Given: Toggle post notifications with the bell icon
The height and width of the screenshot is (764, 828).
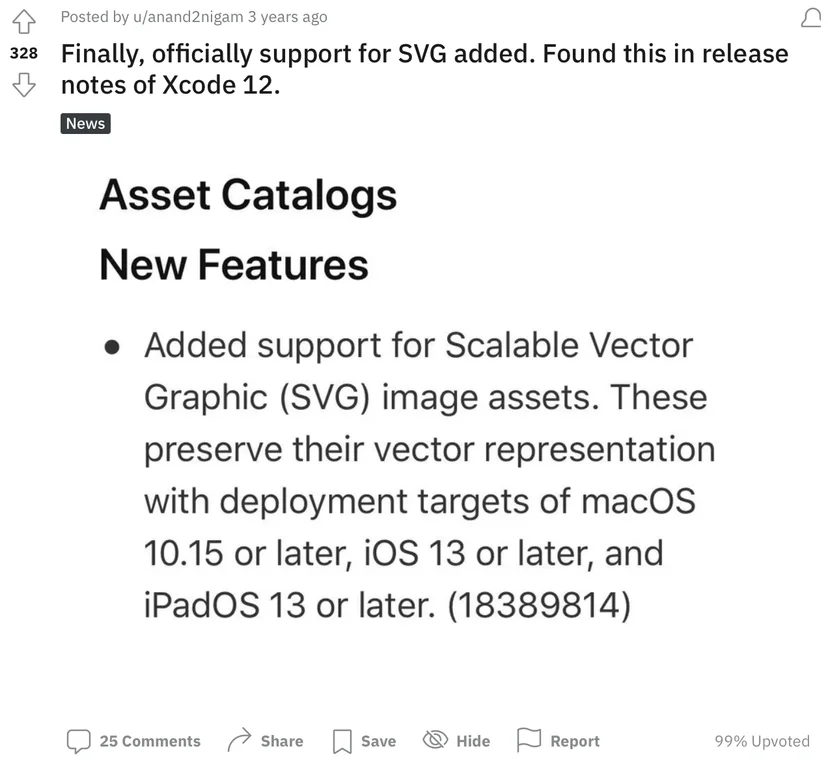Looking at the screenshot, I should (811, 17).
